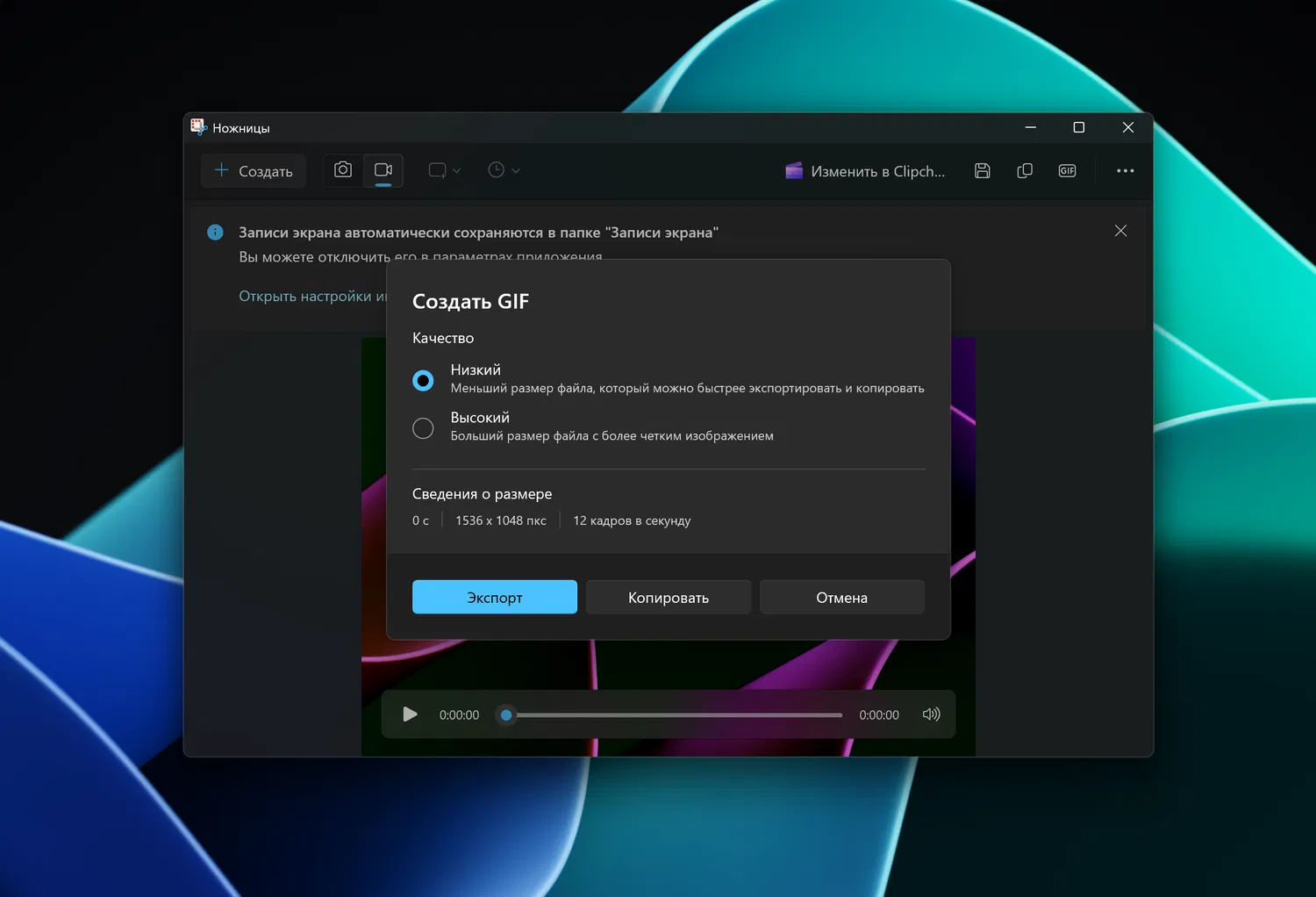Click the copy icon in toolbar

pyautogui.click(x=1025, y=171)
